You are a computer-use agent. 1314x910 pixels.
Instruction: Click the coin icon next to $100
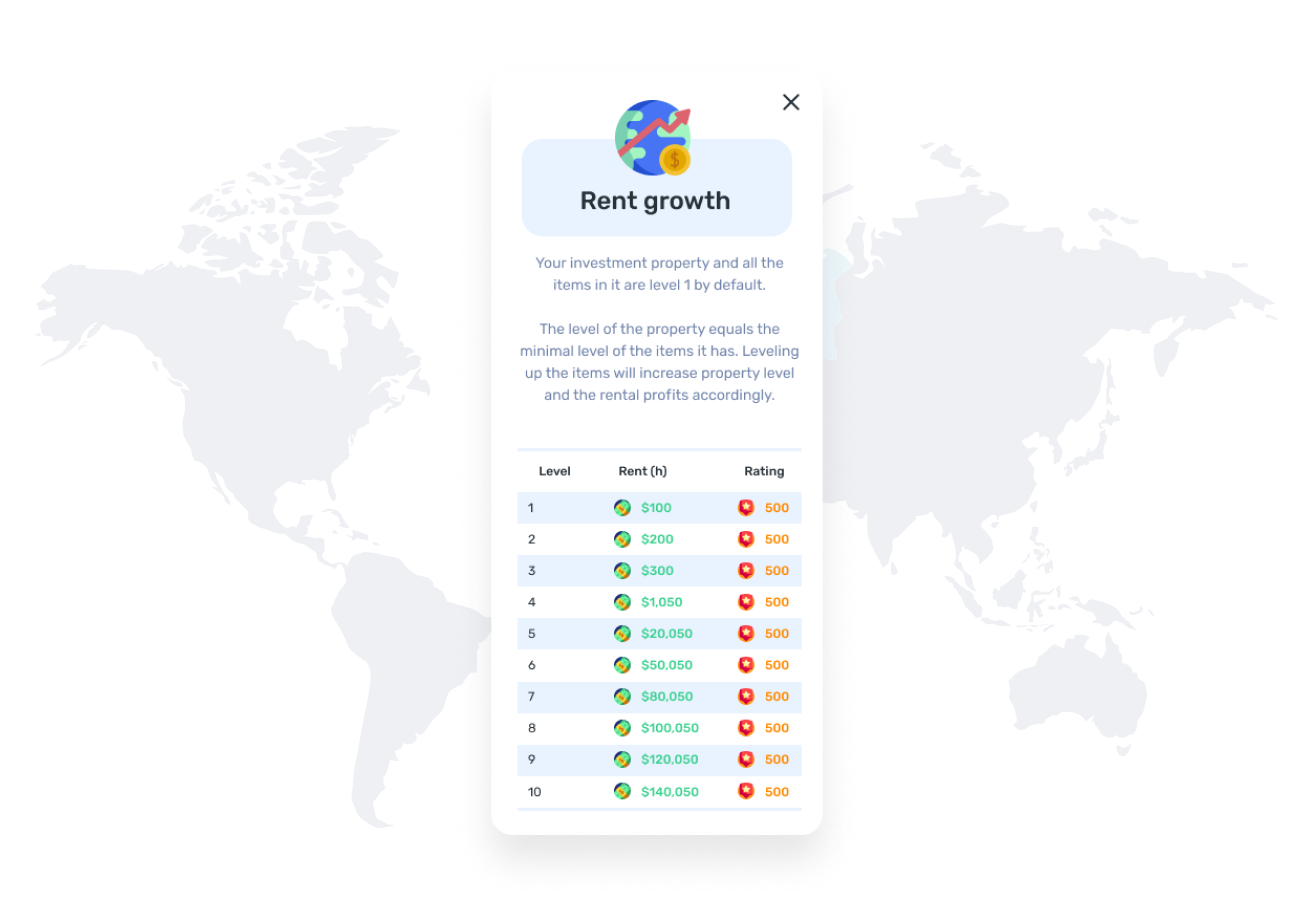point(622,508)
